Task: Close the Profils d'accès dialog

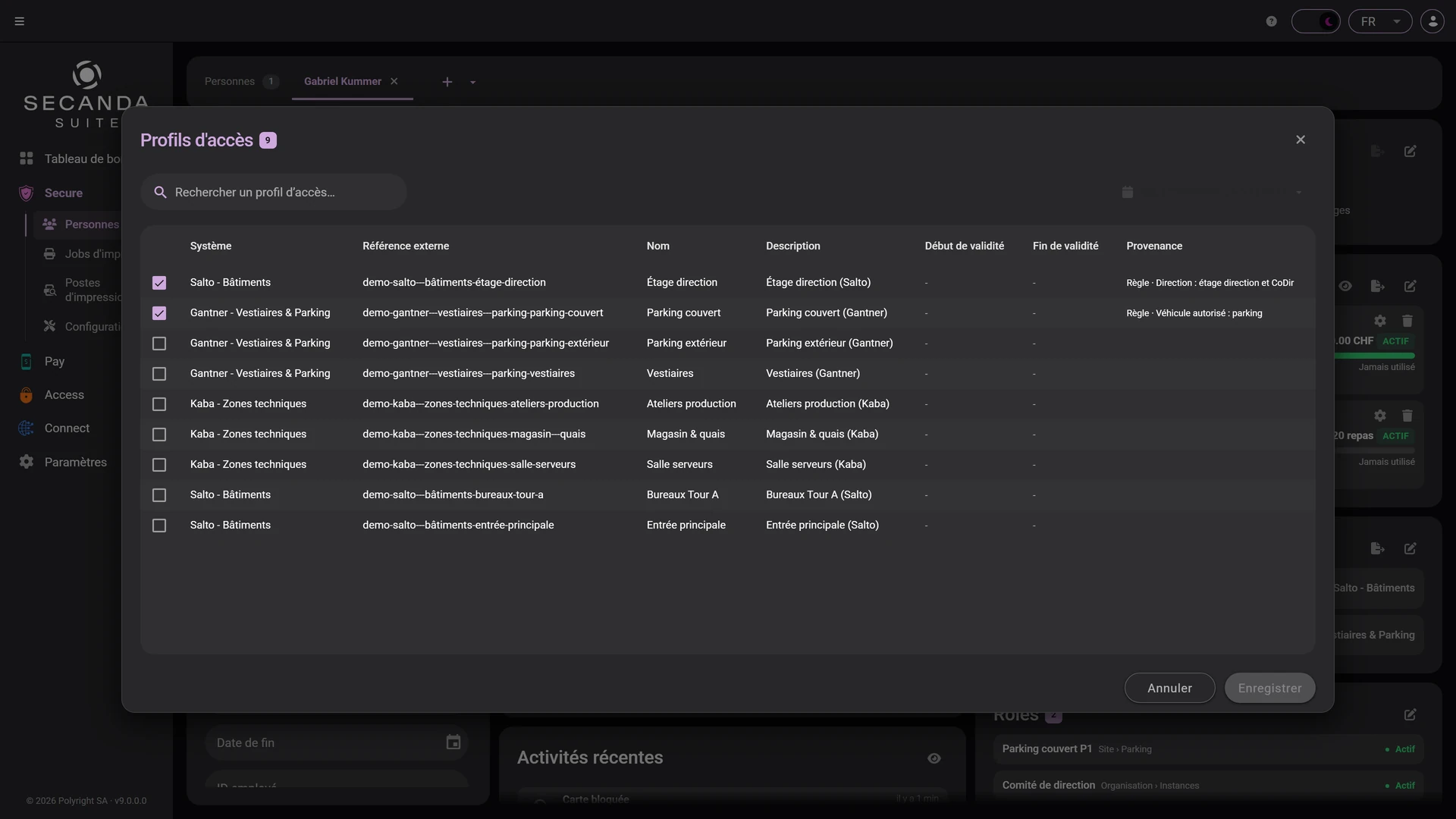Action: tap(1301, 140)
